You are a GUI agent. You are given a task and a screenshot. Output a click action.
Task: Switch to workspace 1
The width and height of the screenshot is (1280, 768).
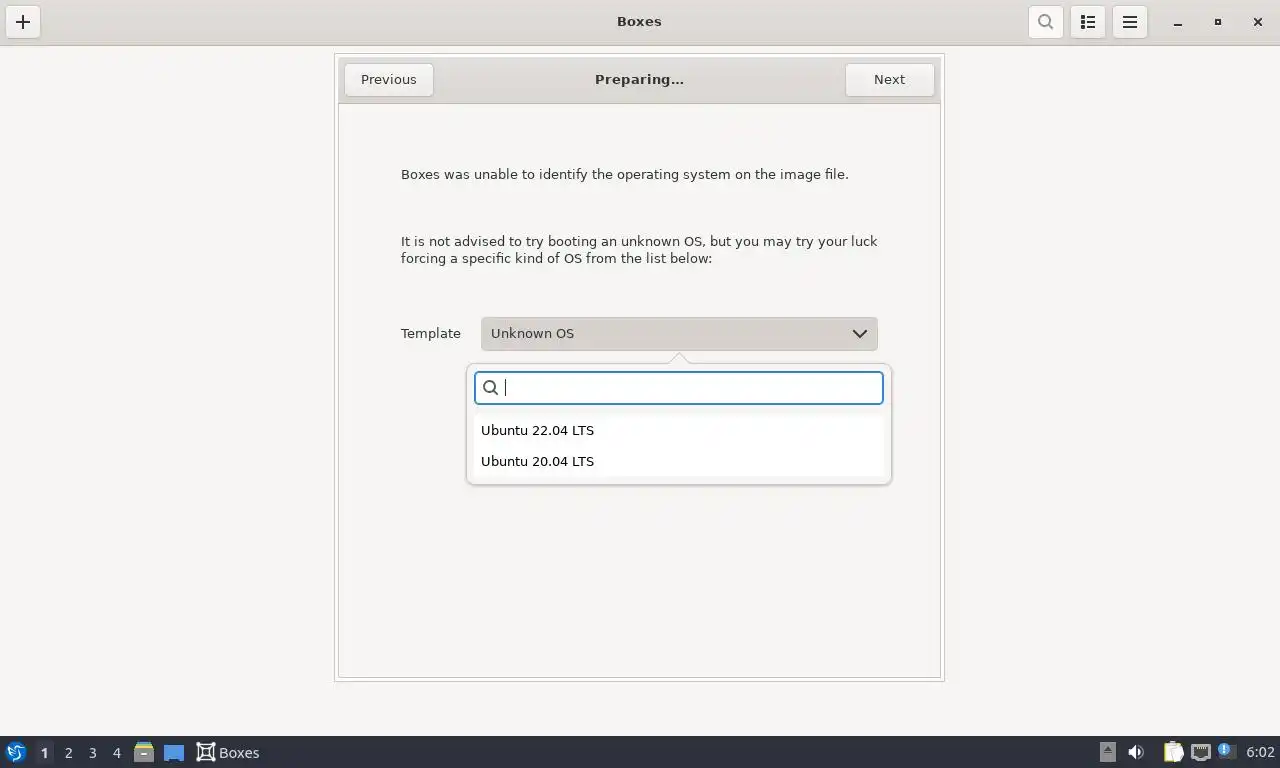[x=44, y=753]
